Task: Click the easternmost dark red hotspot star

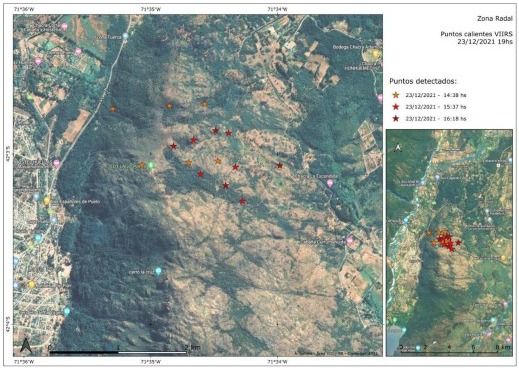Action: (x=279, y=165)
